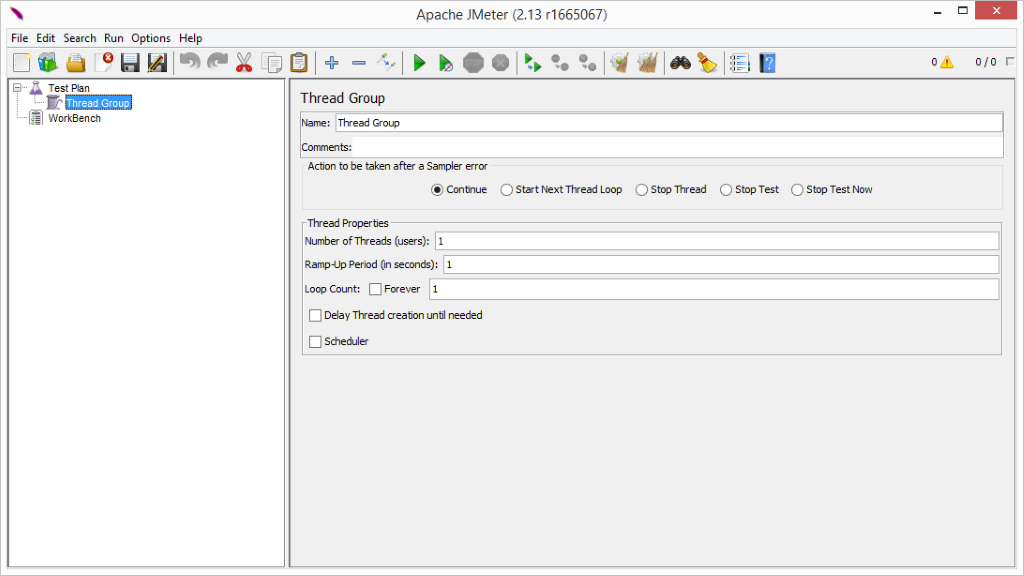This screenshot has height=576, width=1024.
Task: Click the Loop Count value field
Action: [714, 289]
